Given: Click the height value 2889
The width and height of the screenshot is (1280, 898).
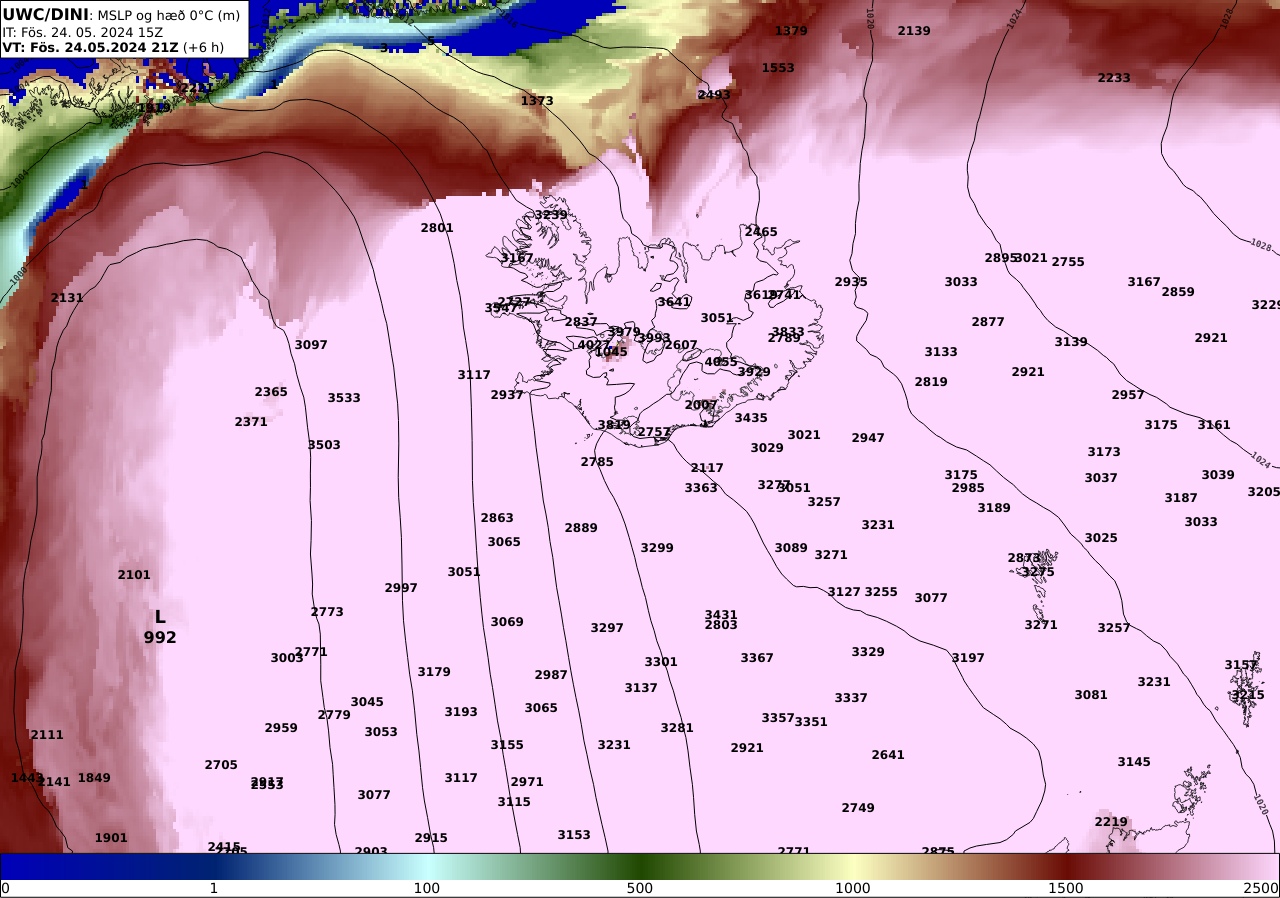Looking at the screenshot, I should click(581, 528).
